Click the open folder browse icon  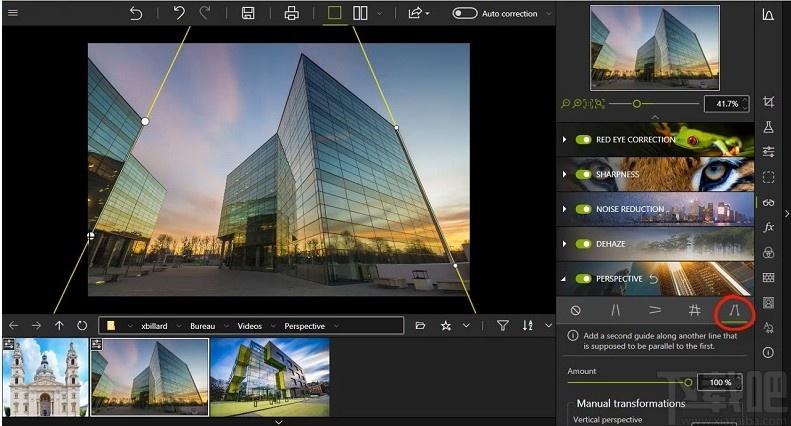pos(420,326)
